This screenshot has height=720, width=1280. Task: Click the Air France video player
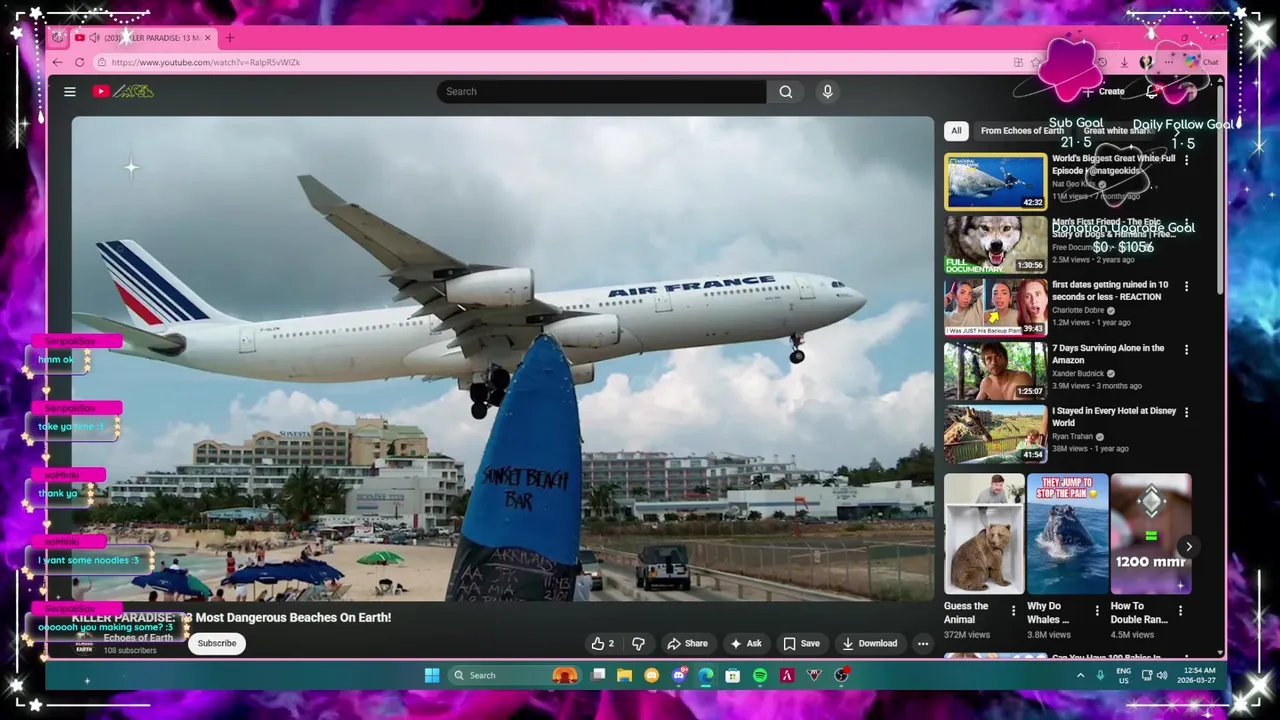pyautogui.click(x=503, y=359)
